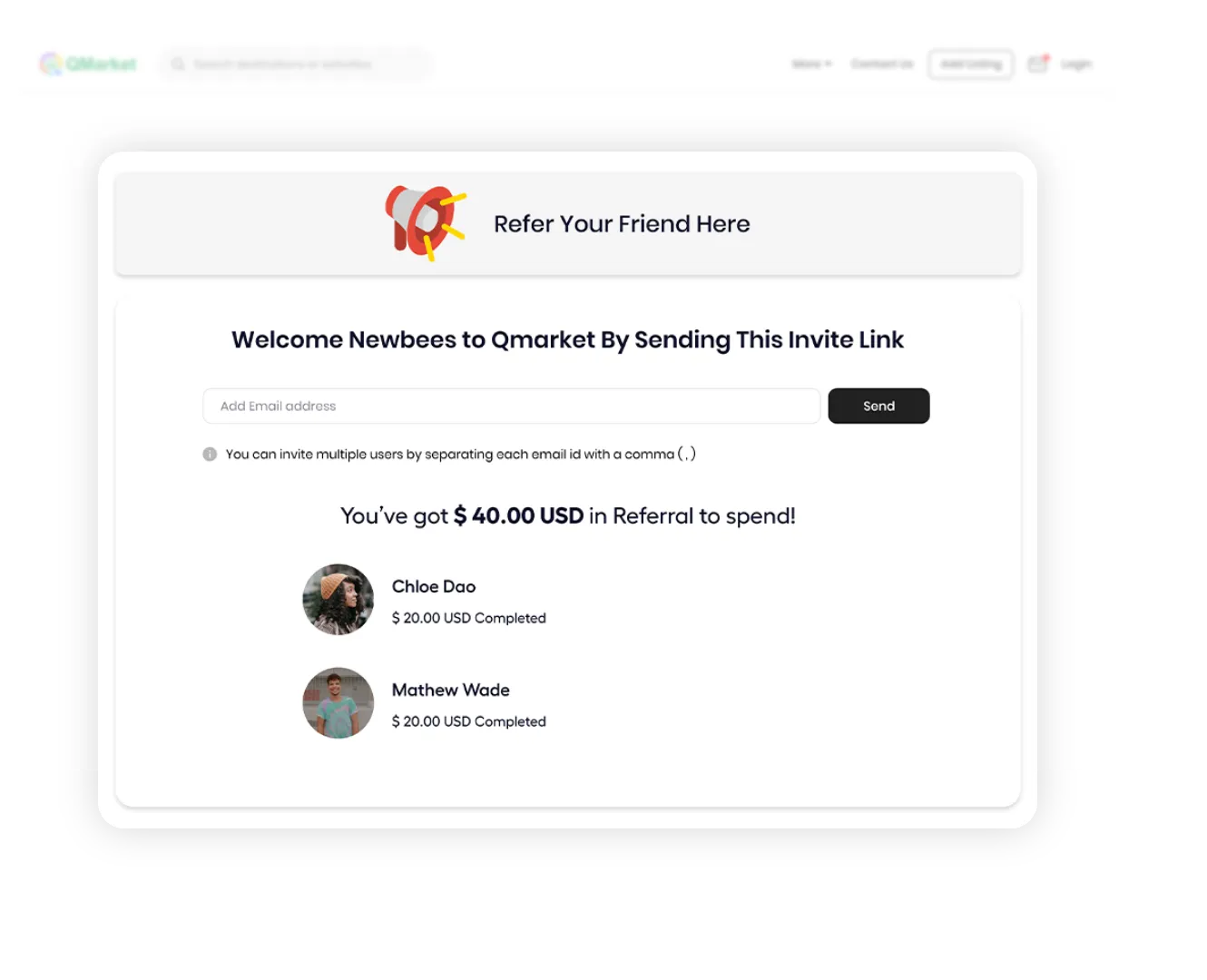Click the Refer Your Friend Here heading

click(622, 223)
